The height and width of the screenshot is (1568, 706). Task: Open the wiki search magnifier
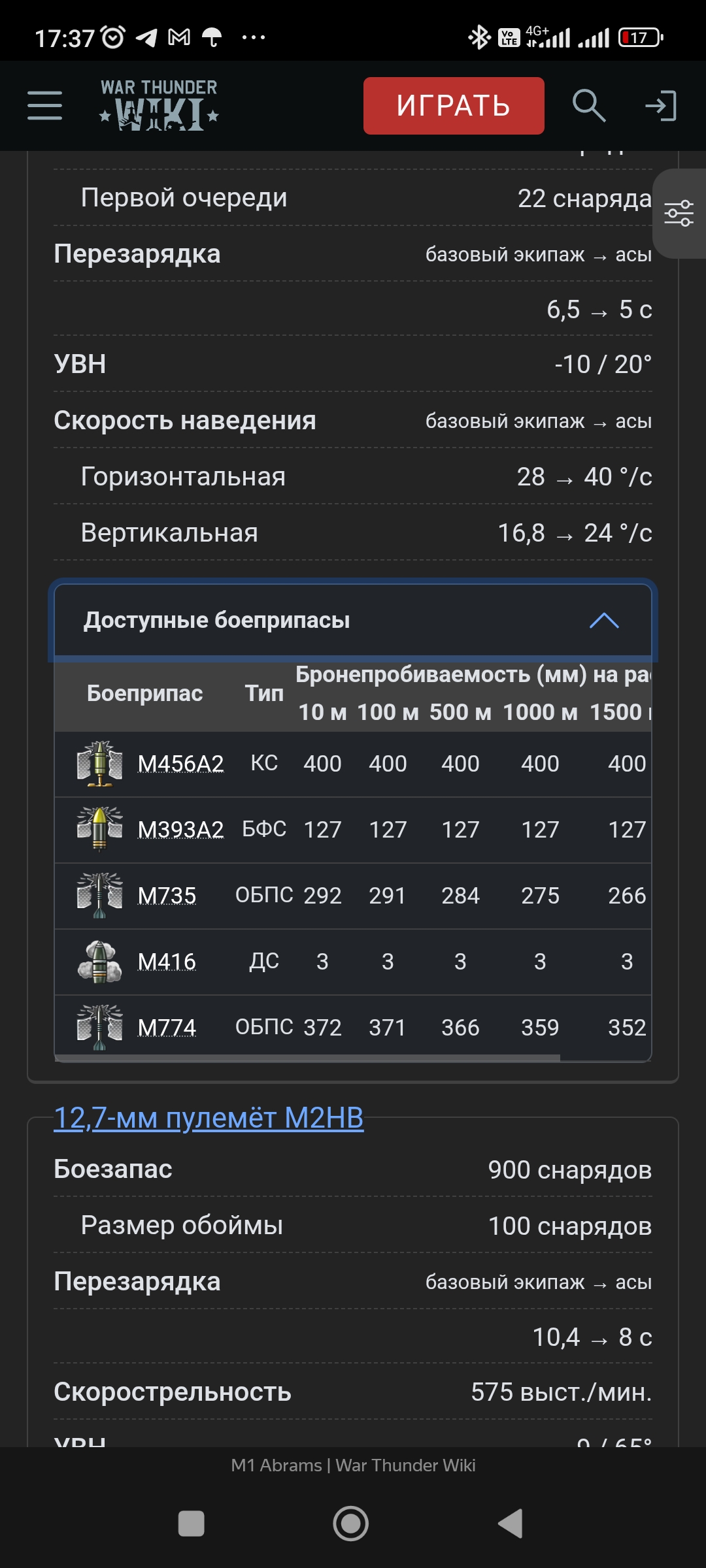tap(588, 106)
